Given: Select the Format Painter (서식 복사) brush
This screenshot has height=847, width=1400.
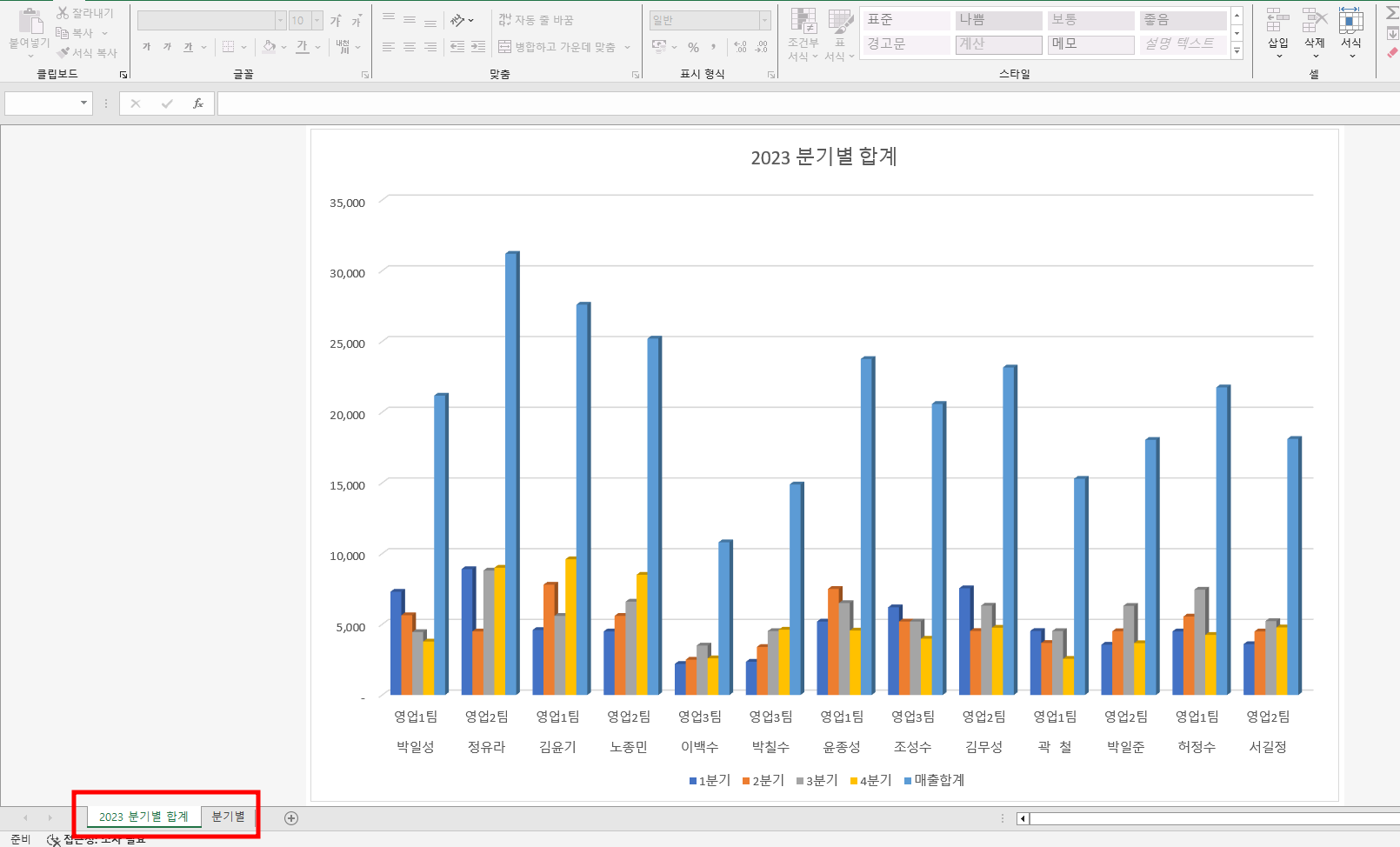Looking at the screenshot, I should coord(63,53).
